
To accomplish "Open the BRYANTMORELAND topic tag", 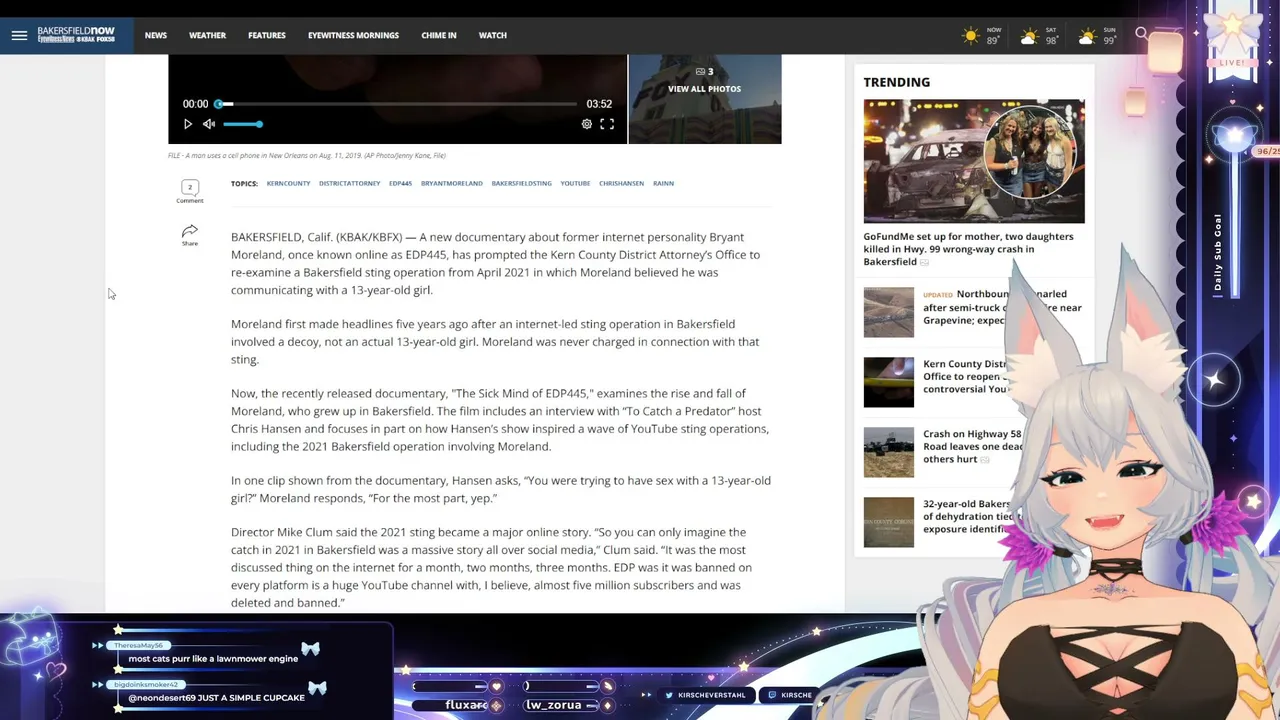I will click(451, 183).
